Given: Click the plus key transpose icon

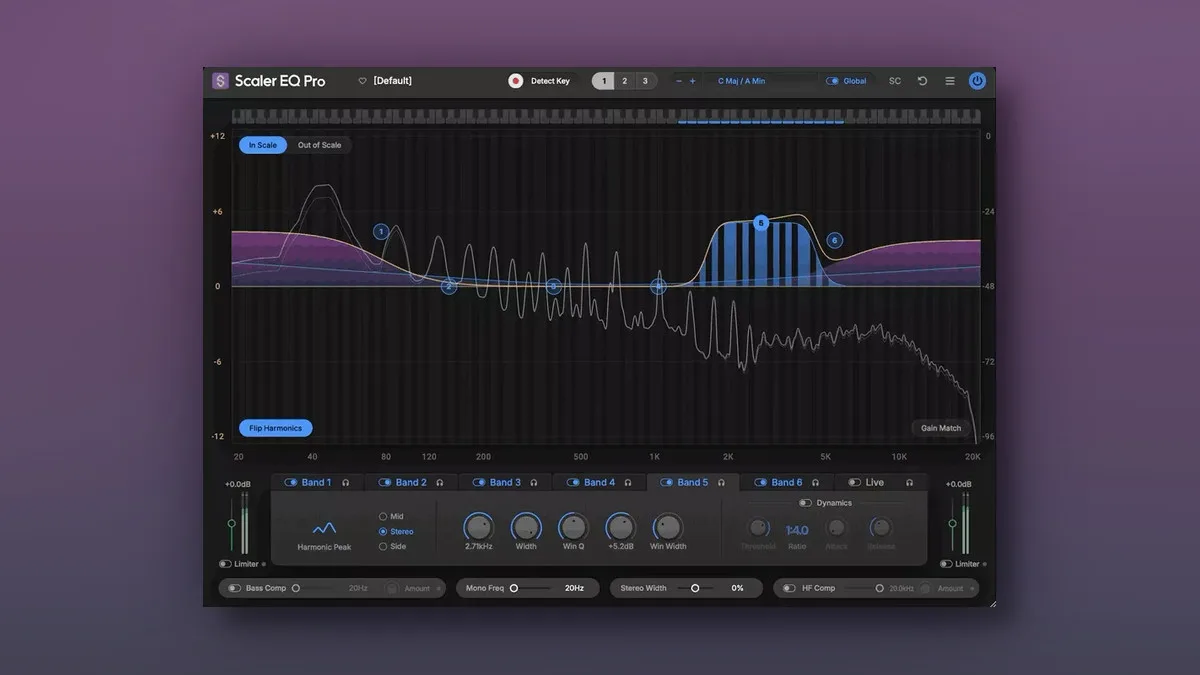Looking at the screenshot, I should (692, 81).
